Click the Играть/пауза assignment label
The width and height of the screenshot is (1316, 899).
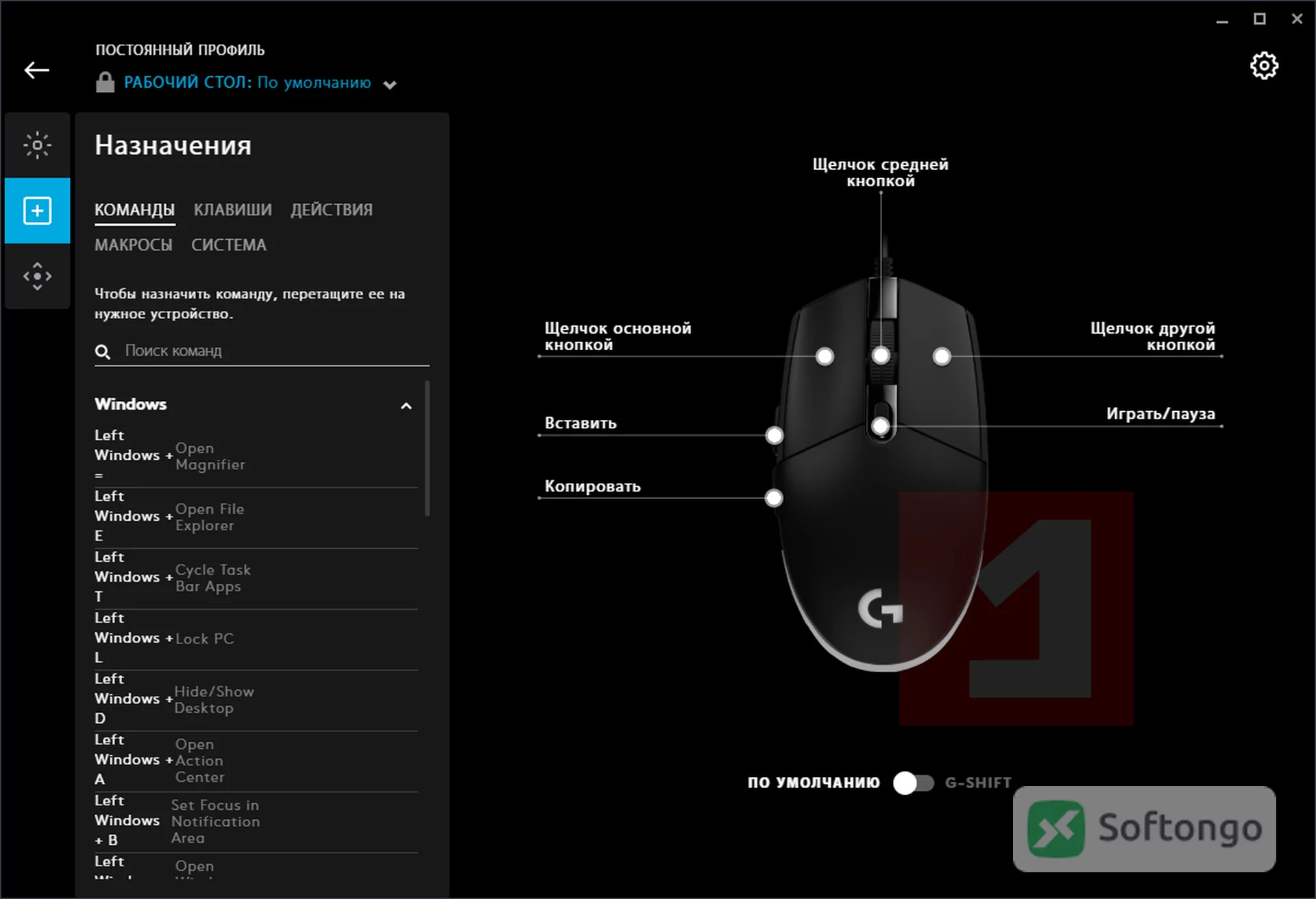(1160, 414)
